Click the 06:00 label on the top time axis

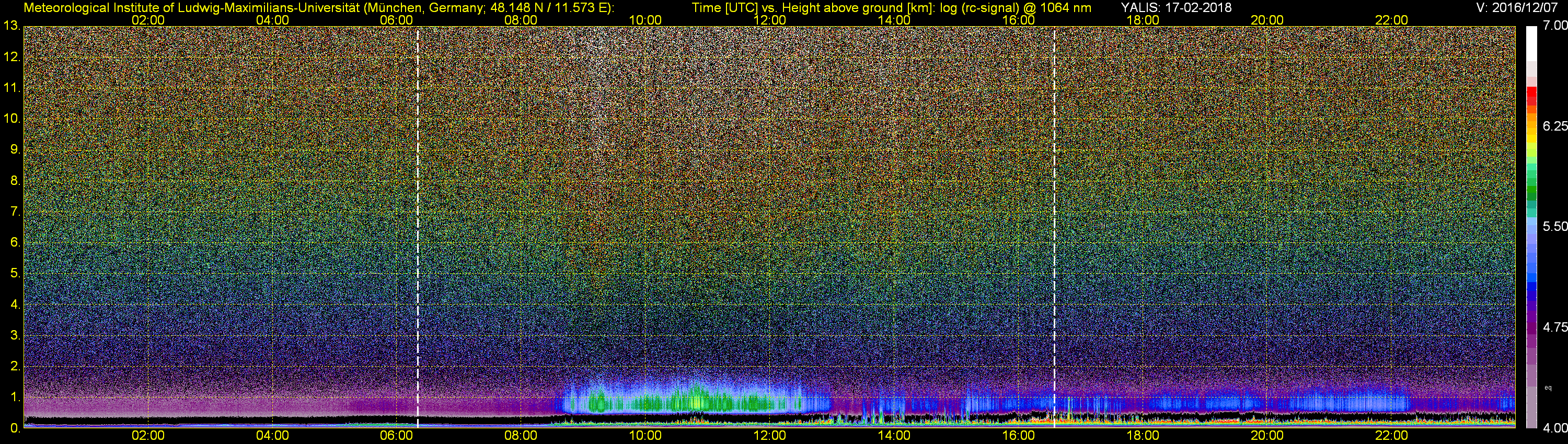click(x=396, y=20)
